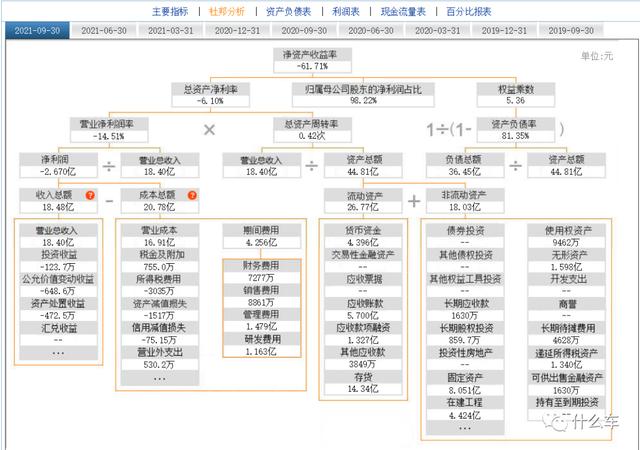This screenshot has width=640, height=450.
Task: Select the 杜邦分析 tab
Action: [227, 11]
